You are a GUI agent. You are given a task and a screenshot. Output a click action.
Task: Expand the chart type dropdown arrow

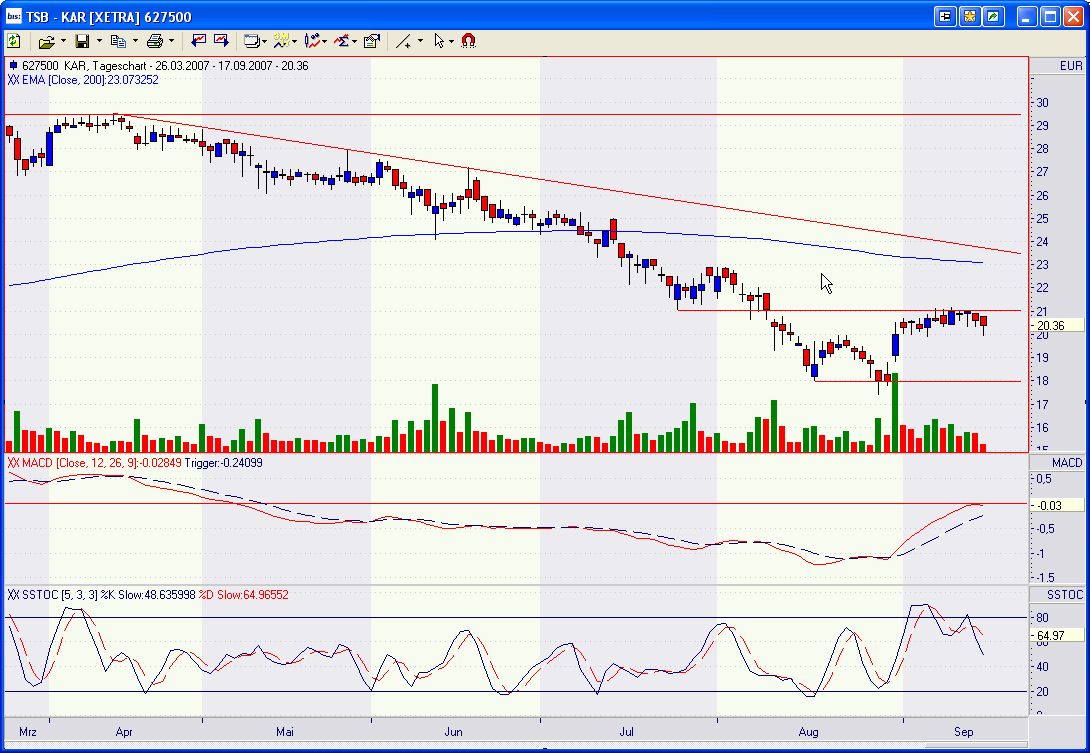(325, 42)
